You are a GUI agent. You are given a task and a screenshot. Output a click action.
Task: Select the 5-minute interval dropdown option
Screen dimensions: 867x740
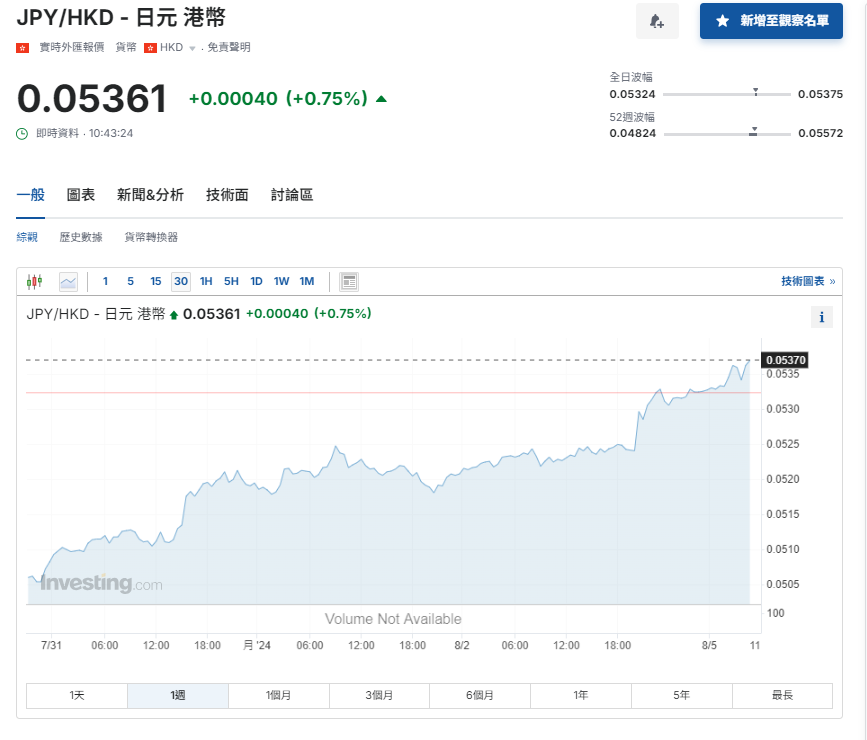pyautogui.click(x=130, y=281)
